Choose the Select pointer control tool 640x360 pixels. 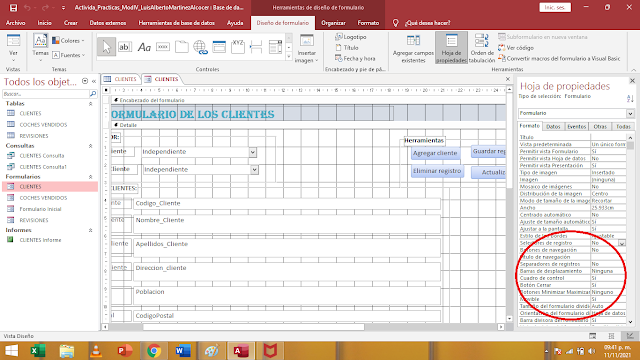106,47
